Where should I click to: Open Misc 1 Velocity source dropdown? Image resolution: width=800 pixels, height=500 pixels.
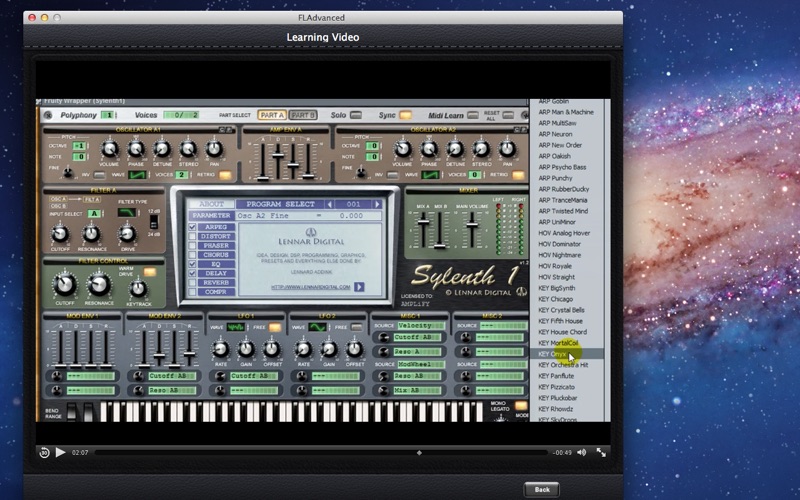pos(421,326)
